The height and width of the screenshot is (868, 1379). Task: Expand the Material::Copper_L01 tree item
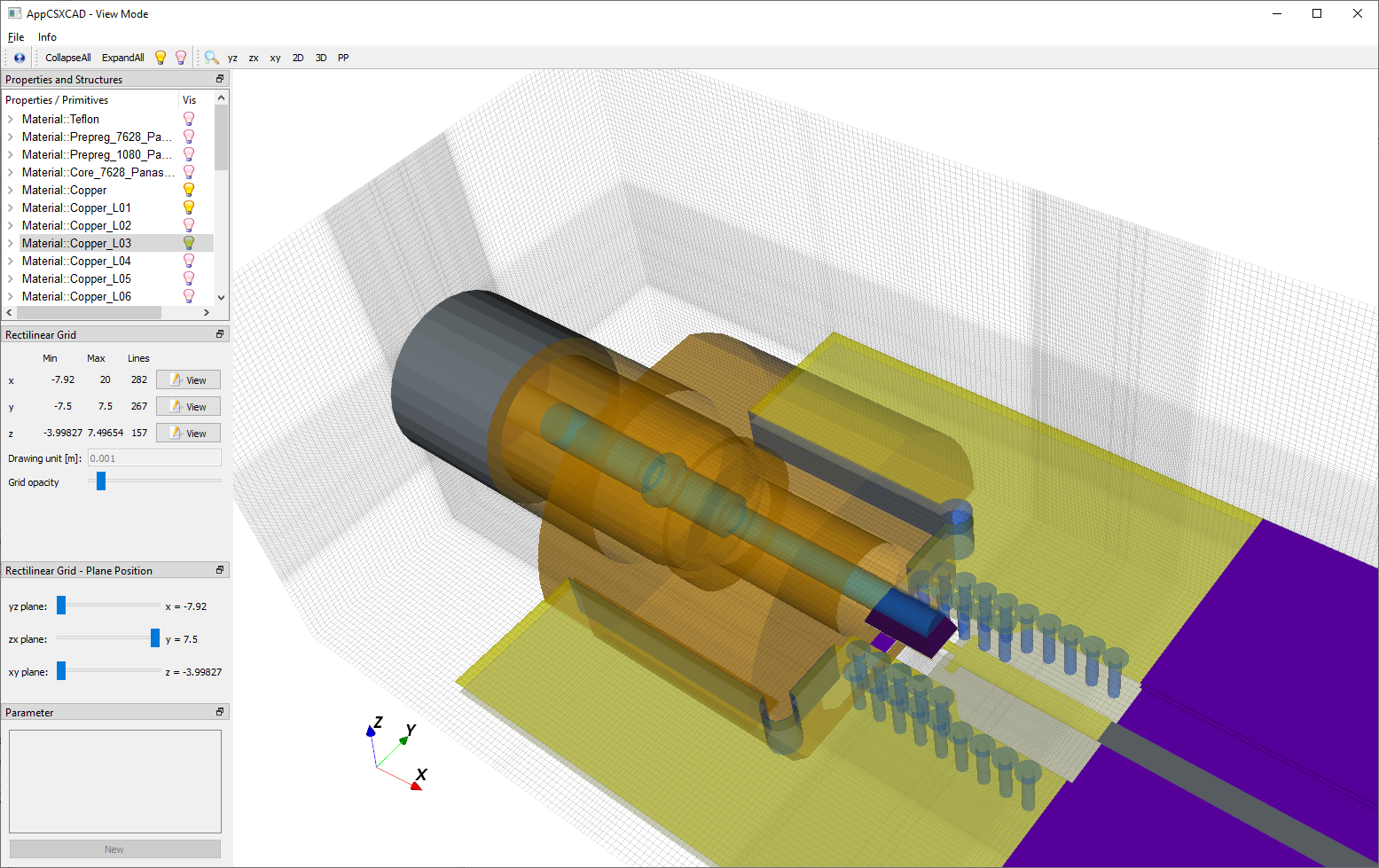tap(9, 207)
